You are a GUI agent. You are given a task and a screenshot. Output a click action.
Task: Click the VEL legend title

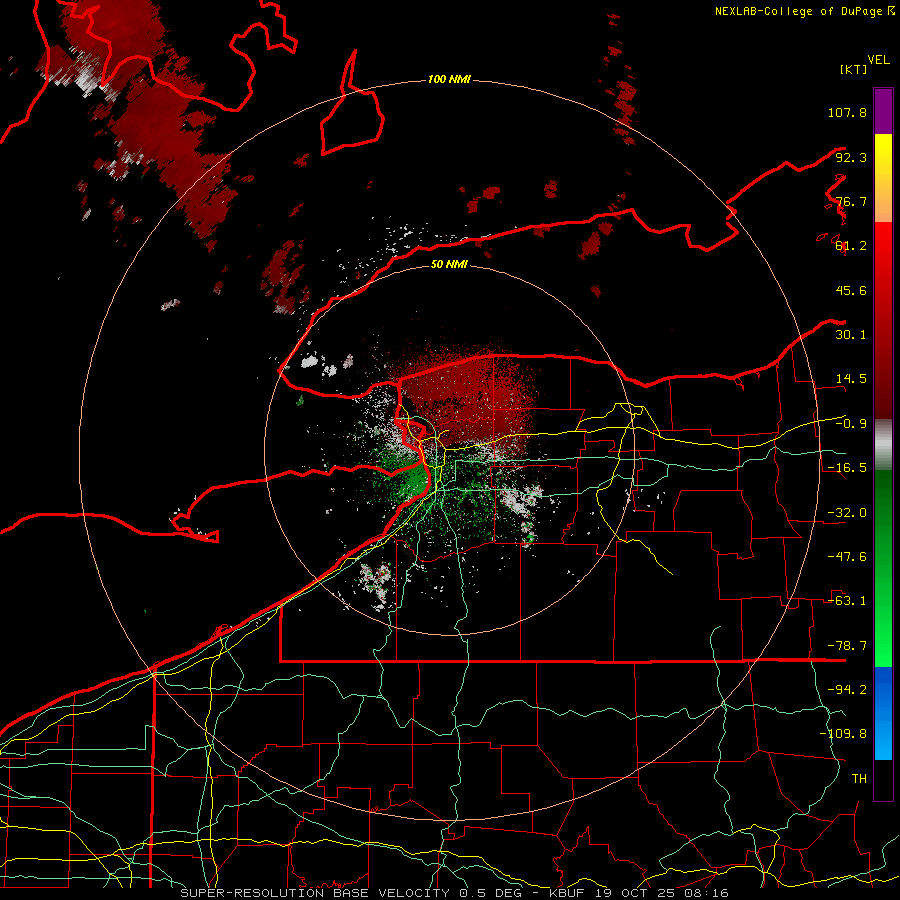coord(878,60)
